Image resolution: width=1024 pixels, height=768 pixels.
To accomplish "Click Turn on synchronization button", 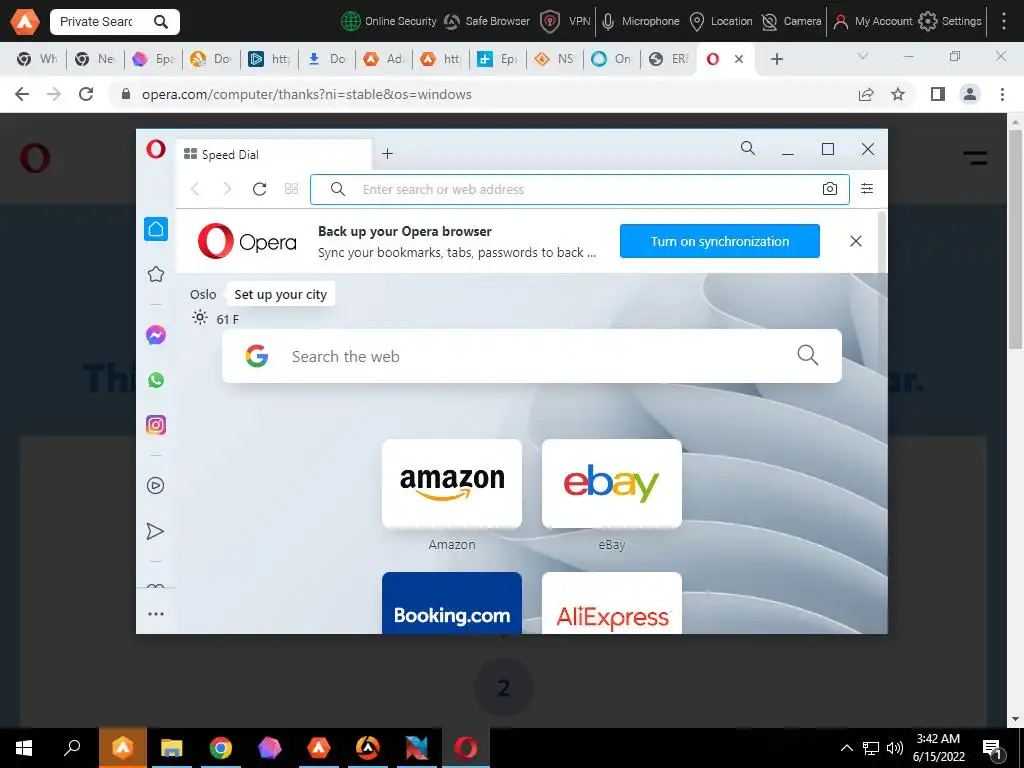I will (720, 241).
